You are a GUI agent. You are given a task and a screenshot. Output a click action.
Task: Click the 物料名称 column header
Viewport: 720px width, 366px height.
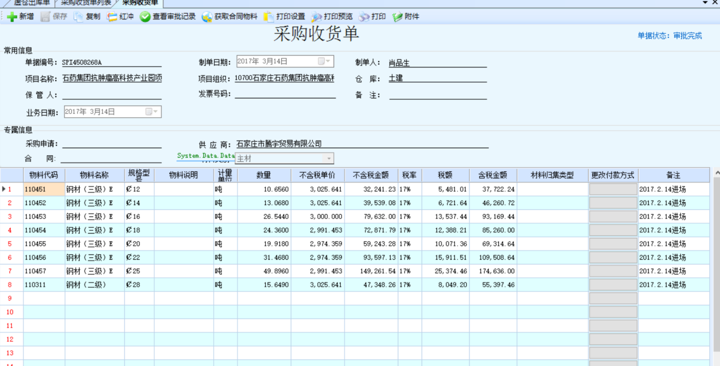94,175
